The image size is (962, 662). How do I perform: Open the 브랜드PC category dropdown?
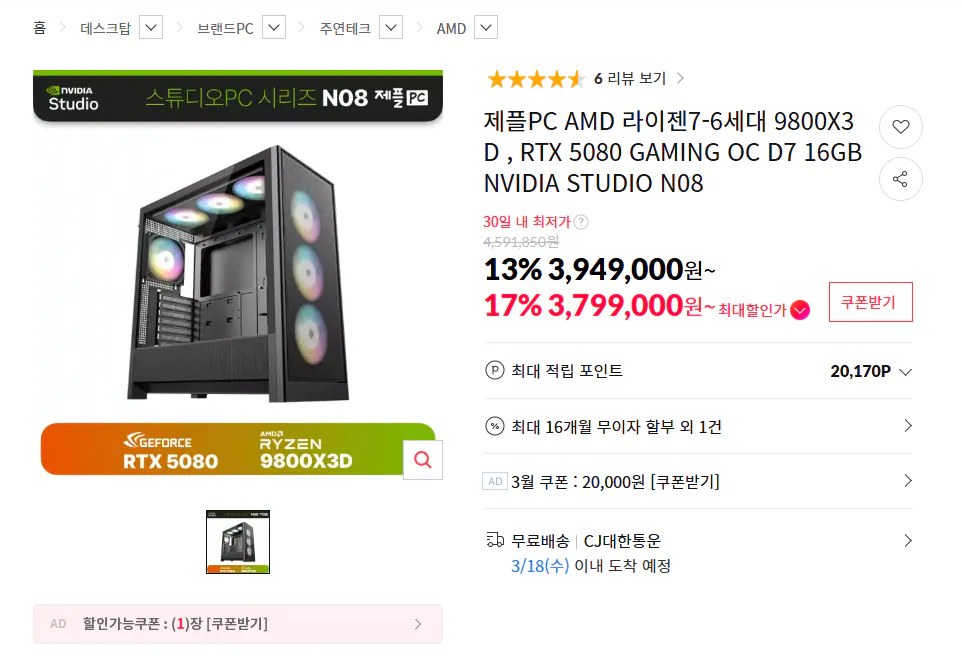click(272, 27)
